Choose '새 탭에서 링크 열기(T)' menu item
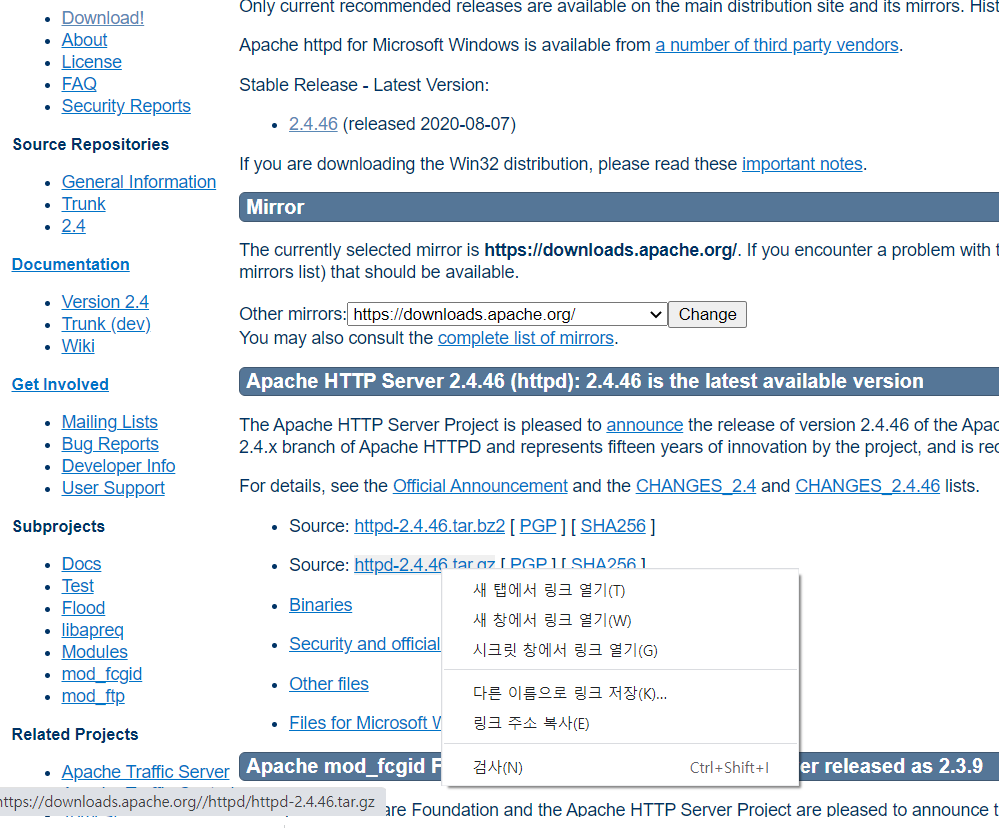 pyautogui.click(x=621, y=590)
